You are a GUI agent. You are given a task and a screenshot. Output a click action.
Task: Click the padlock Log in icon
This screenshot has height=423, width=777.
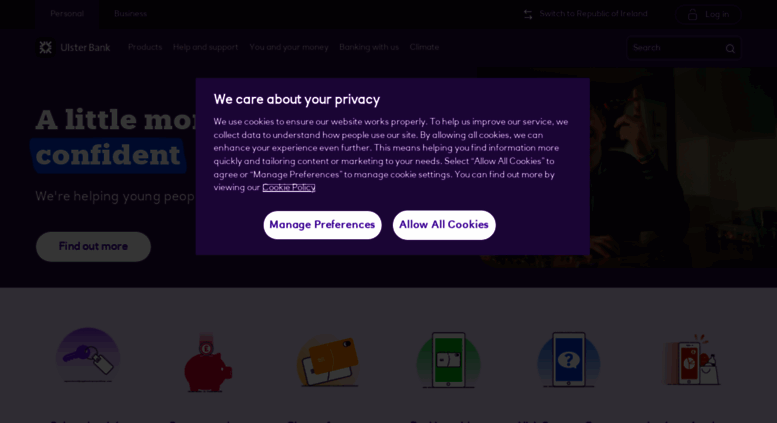(x=692, y=14)
